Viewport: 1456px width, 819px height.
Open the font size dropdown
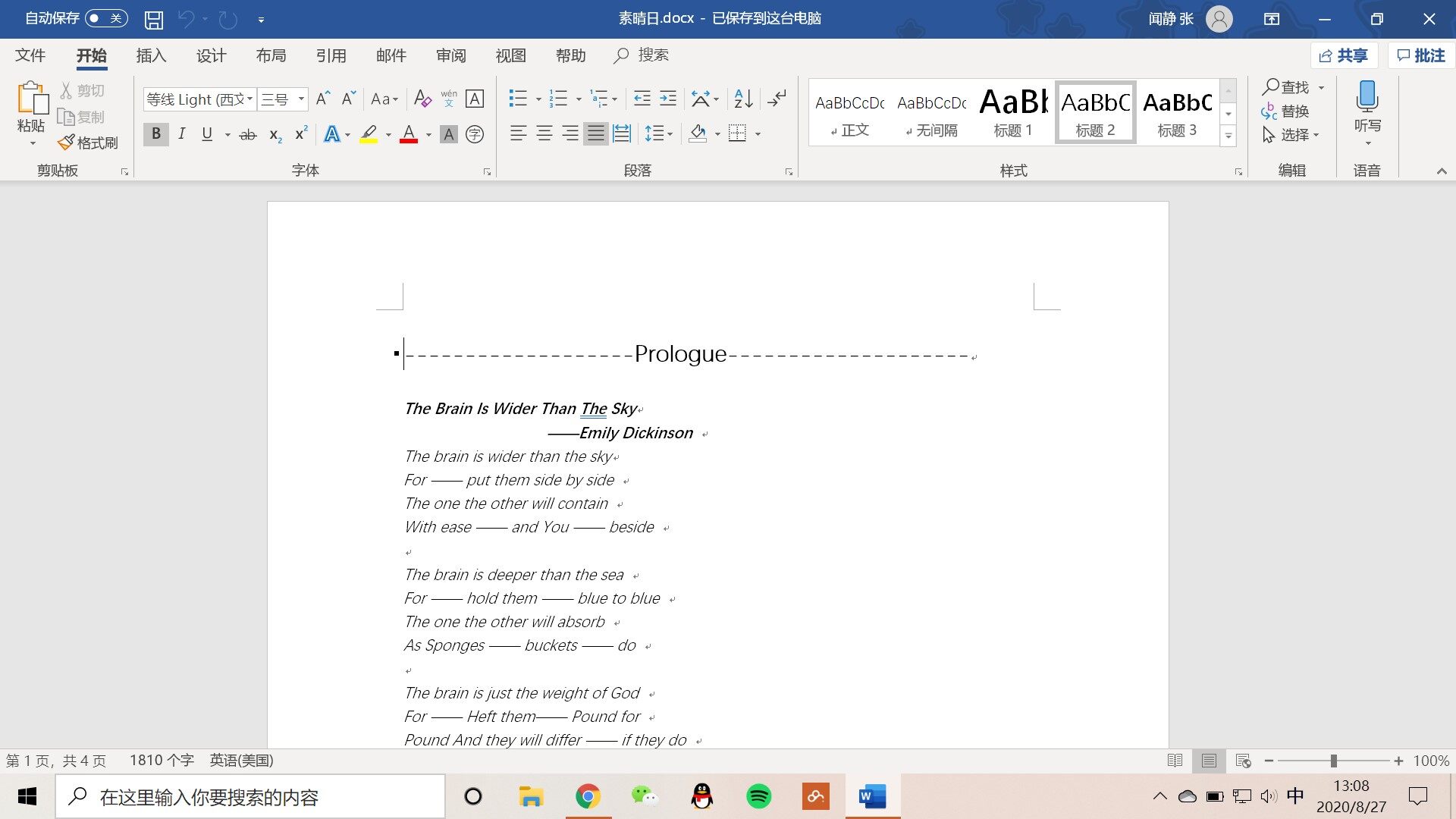click(301, 99)
